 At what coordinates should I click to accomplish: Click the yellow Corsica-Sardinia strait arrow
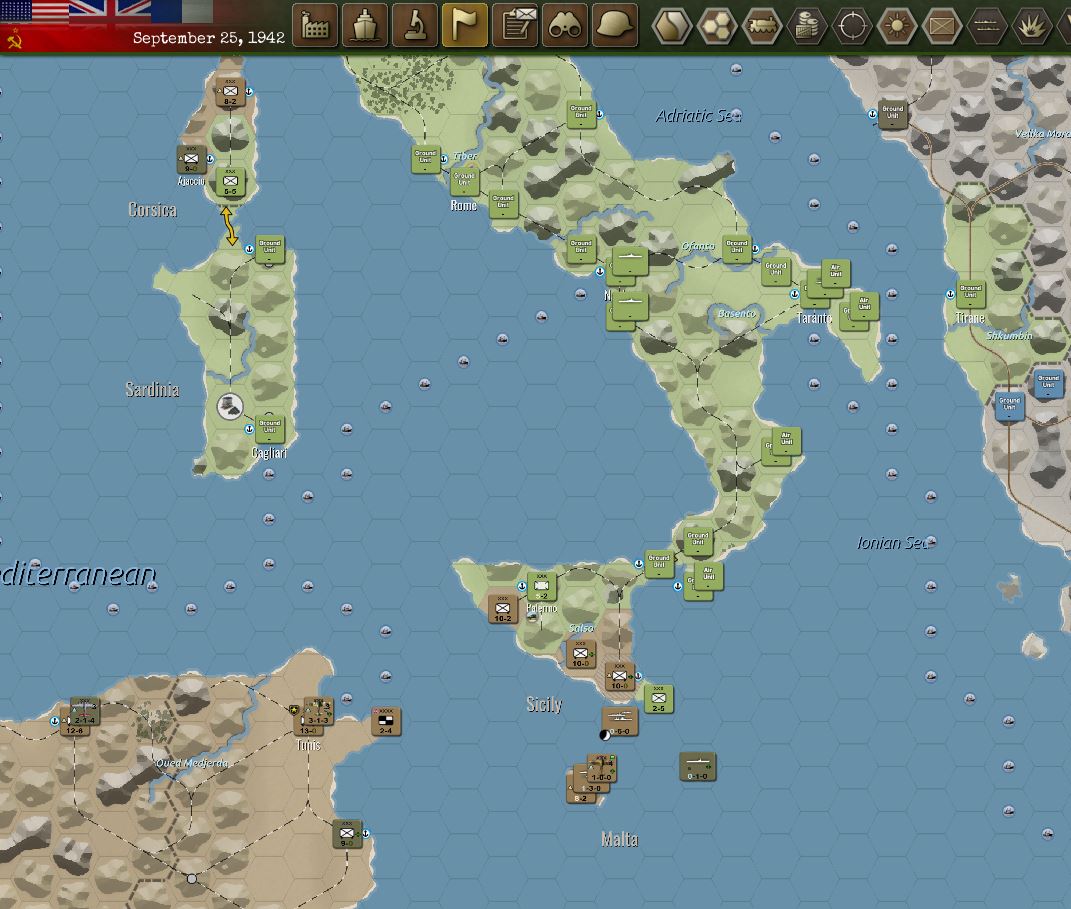click(x=230, y=225)
